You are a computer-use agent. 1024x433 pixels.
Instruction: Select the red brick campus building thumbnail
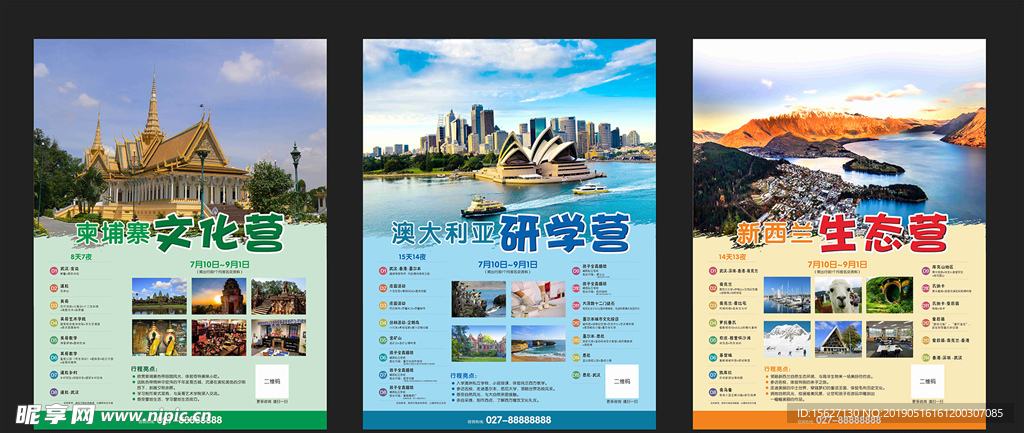479,343
